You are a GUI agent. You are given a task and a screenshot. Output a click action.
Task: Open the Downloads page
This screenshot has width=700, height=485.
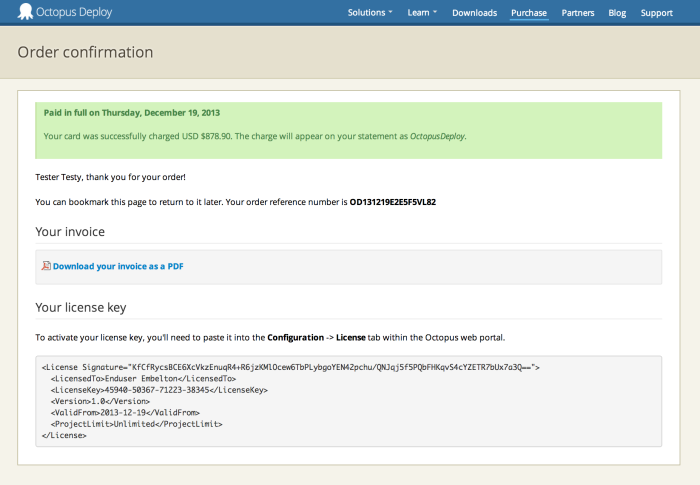[x=475, y=13]
